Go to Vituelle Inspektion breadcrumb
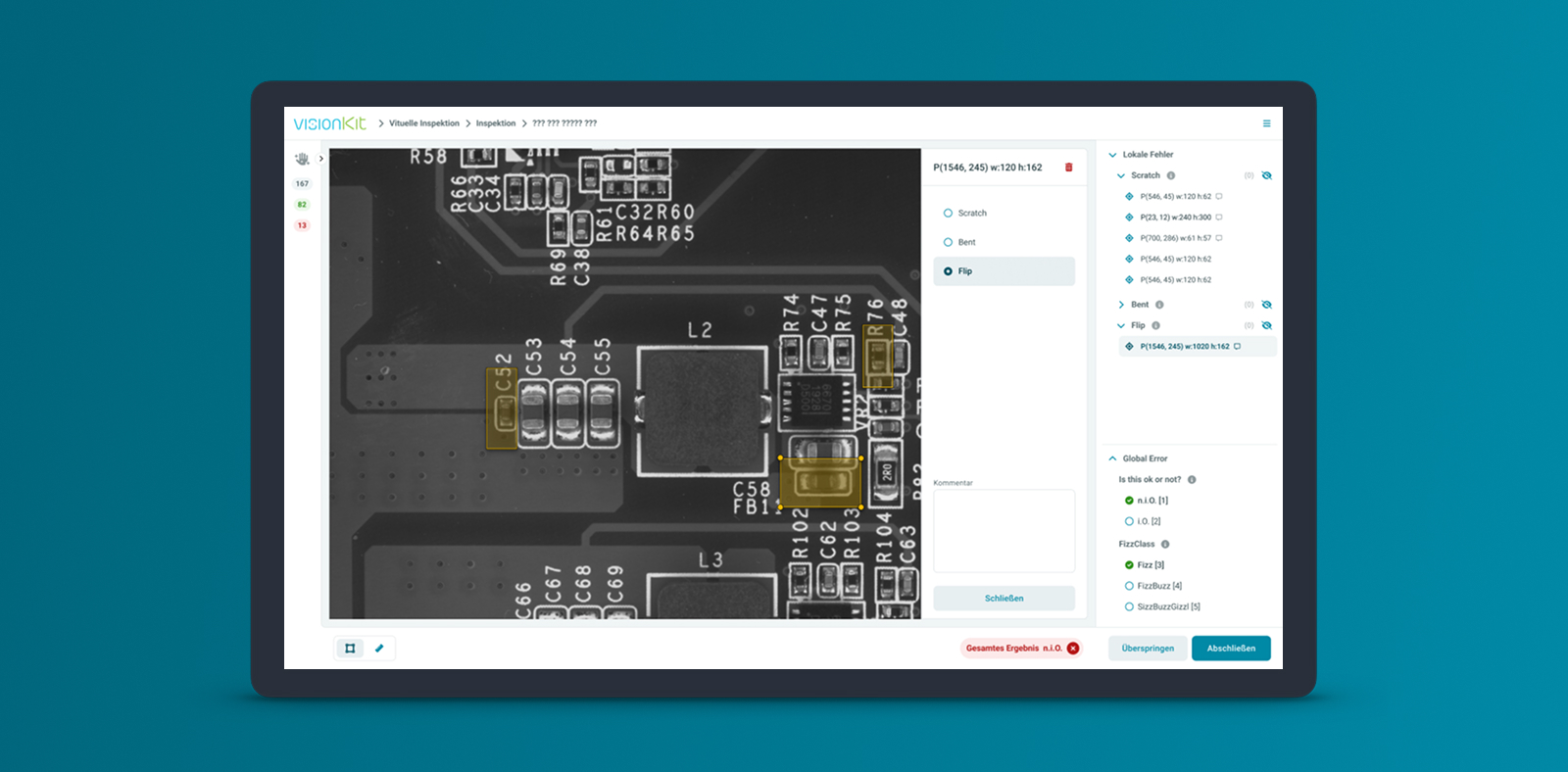 (423, 123)
